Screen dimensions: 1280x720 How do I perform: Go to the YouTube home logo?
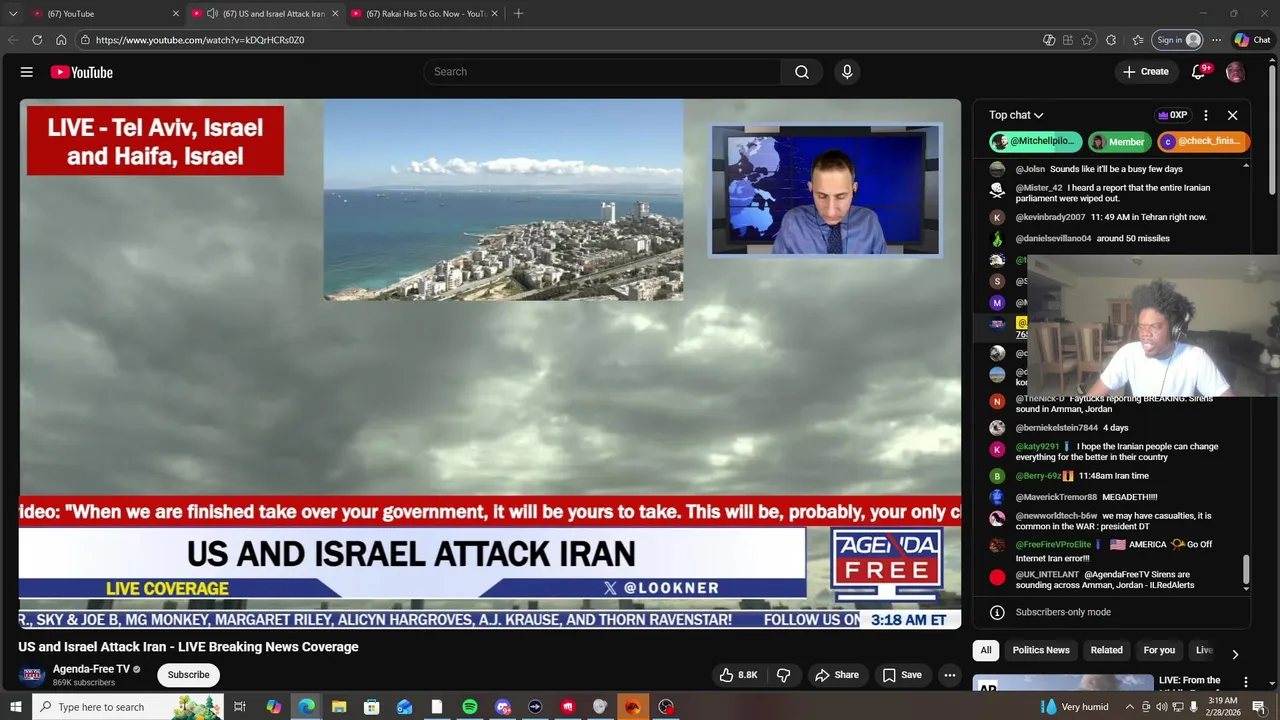pos(82,72)
